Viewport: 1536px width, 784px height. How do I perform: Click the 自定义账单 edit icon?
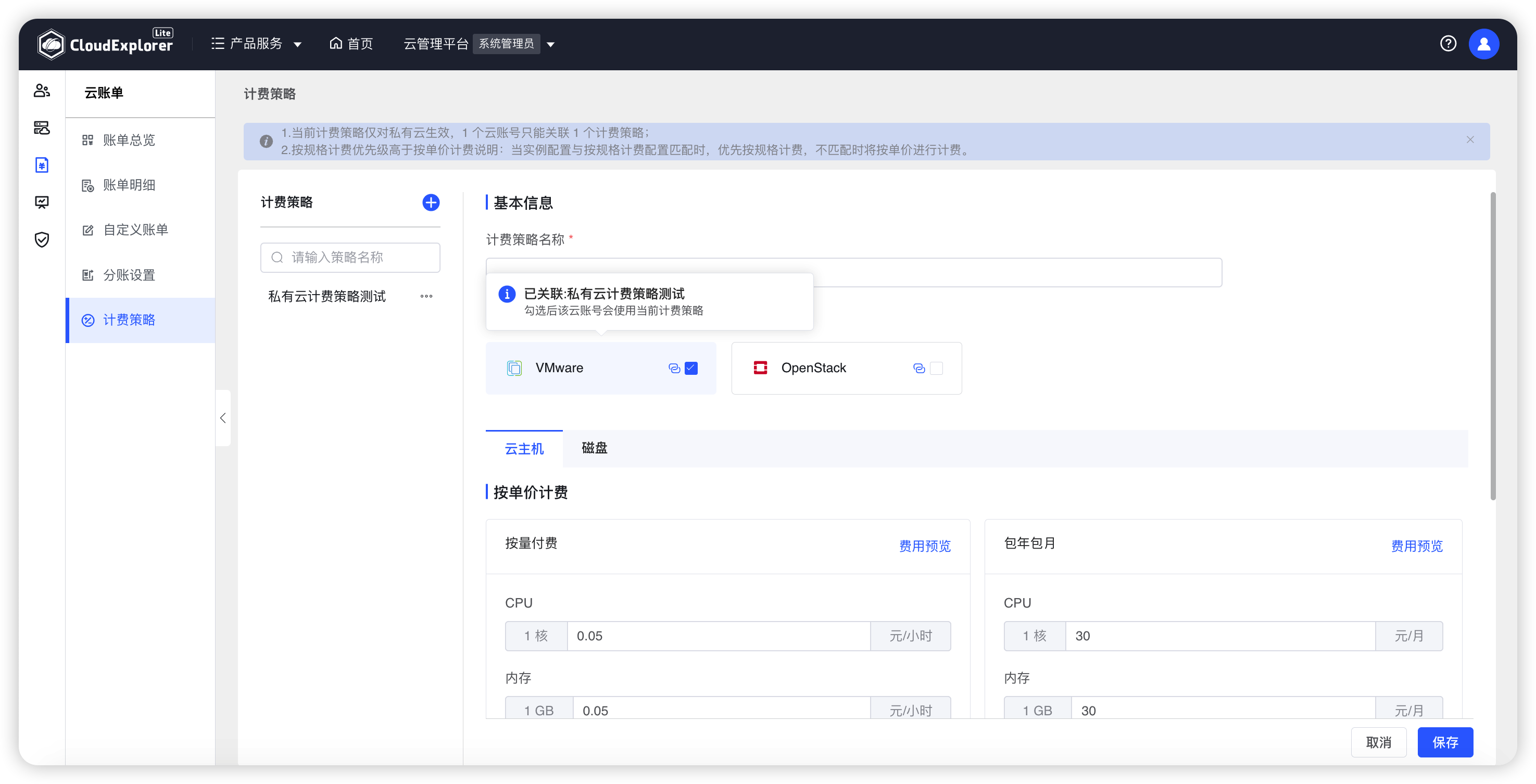coord(87,230)
